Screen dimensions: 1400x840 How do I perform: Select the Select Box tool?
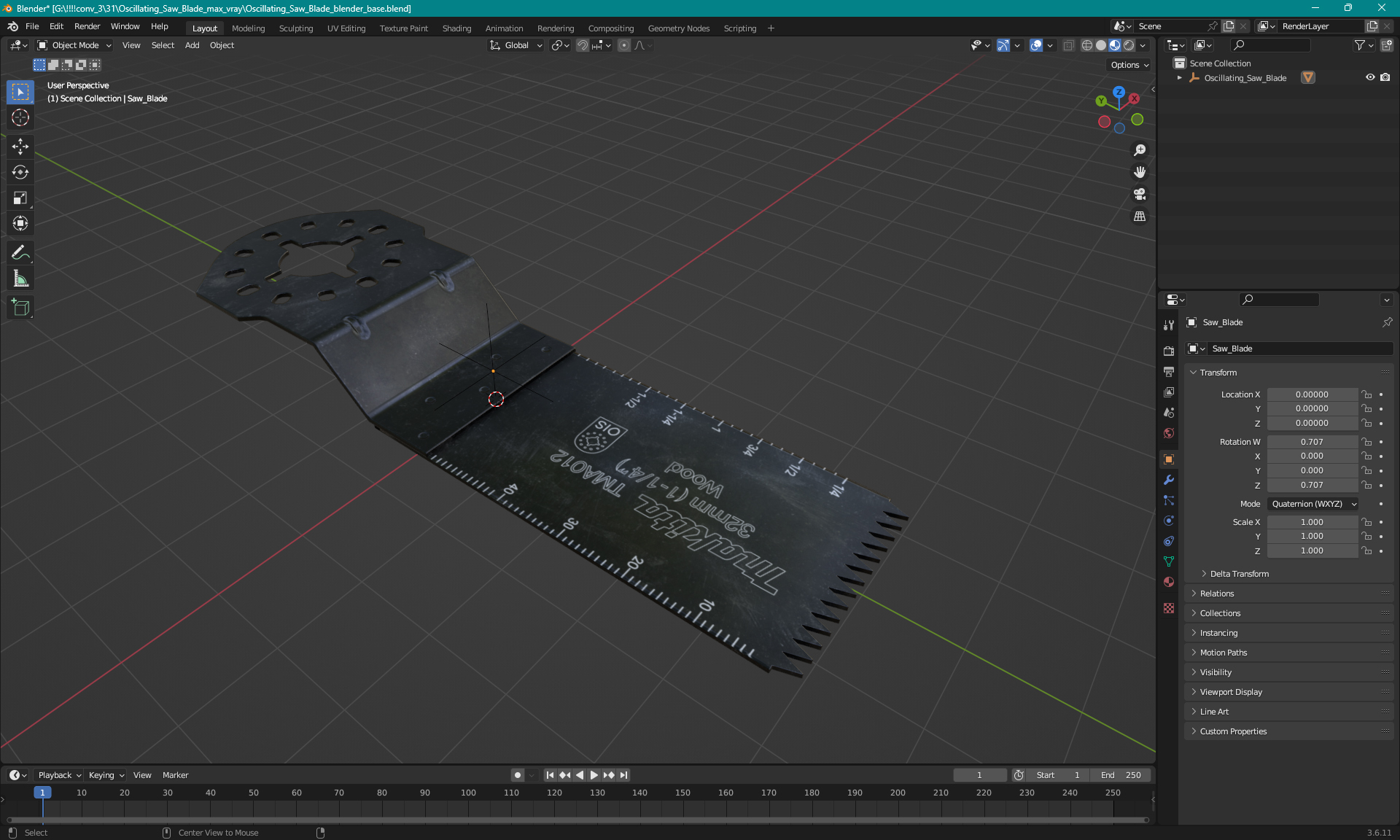(x=20, y=92)
